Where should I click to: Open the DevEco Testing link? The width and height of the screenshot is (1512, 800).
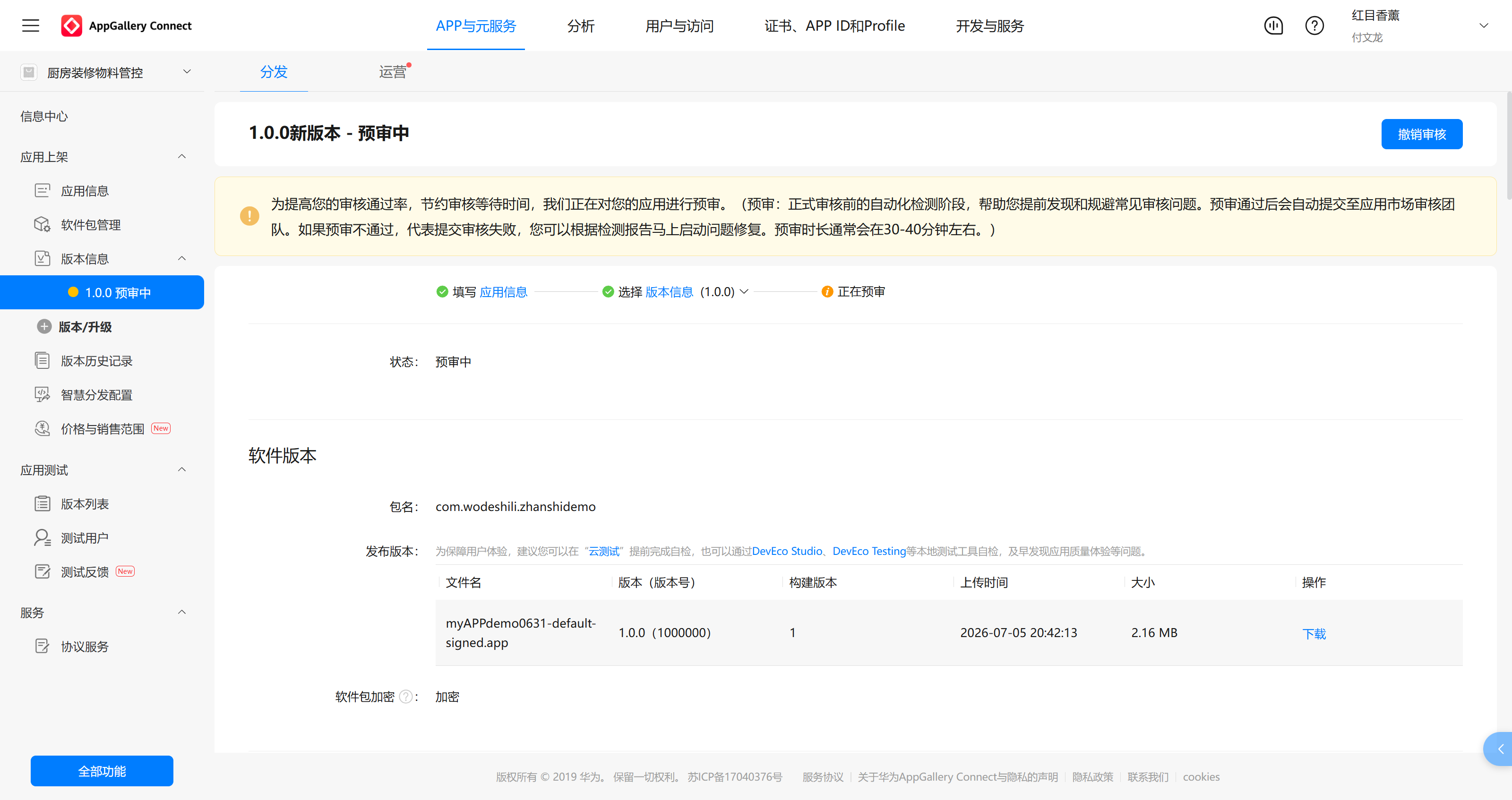(x=869, y=551)
